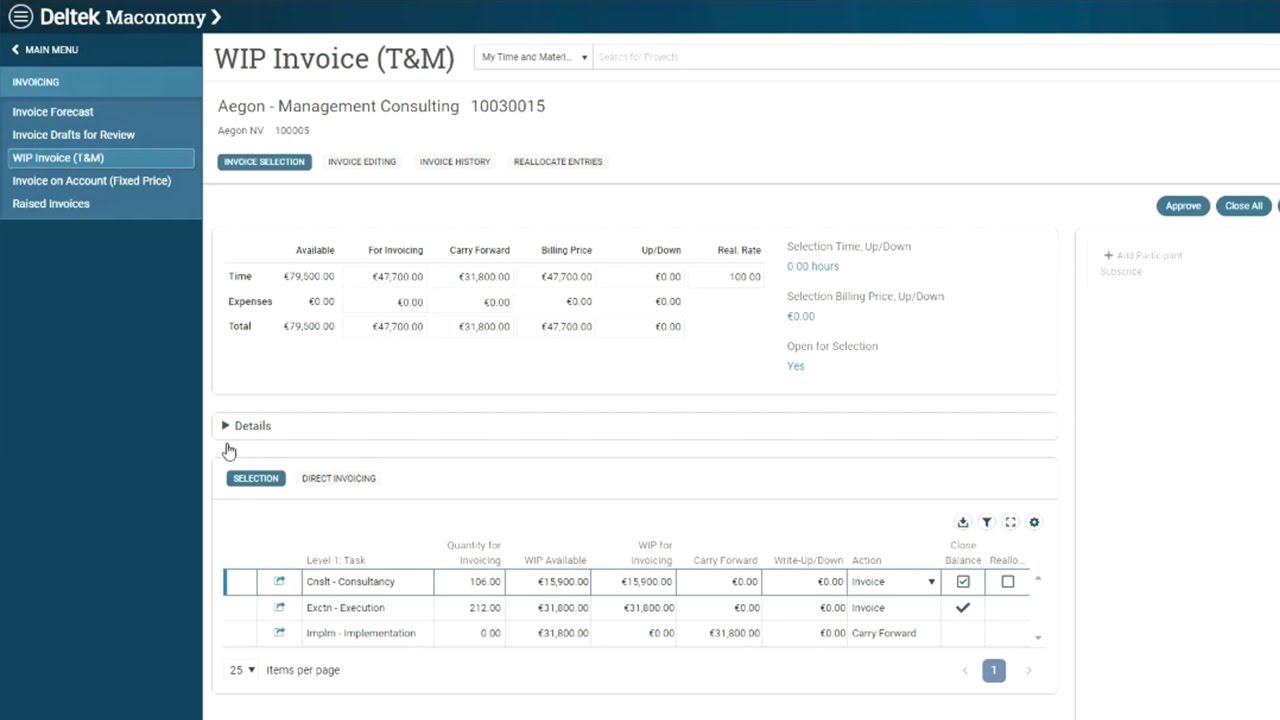The width and height of the screenshot is (1280, 720).
Task: Open the 25 items per page dropdown
Action: pos(243,670)
